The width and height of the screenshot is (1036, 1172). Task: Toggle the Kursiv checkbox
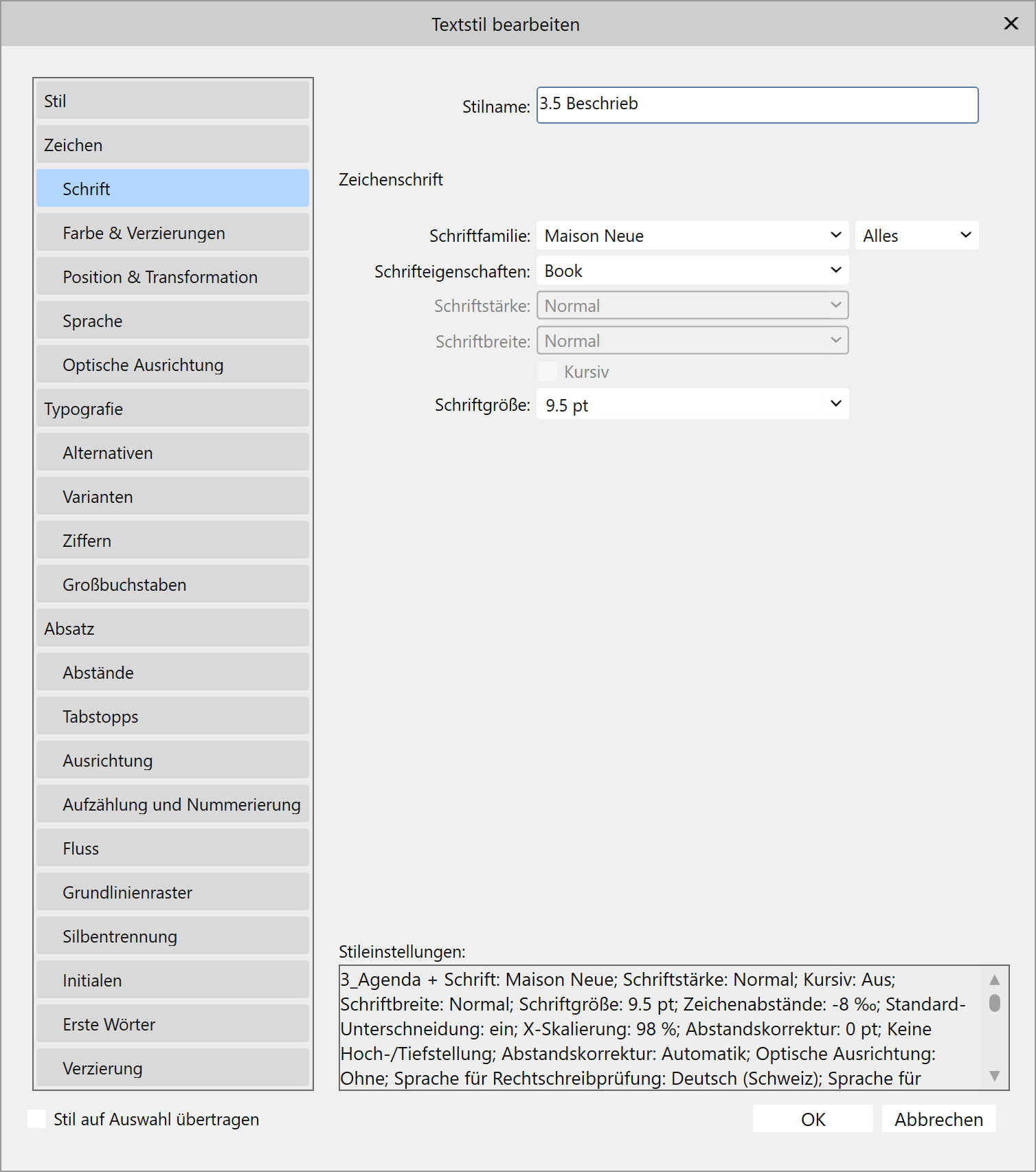point(547,371)
